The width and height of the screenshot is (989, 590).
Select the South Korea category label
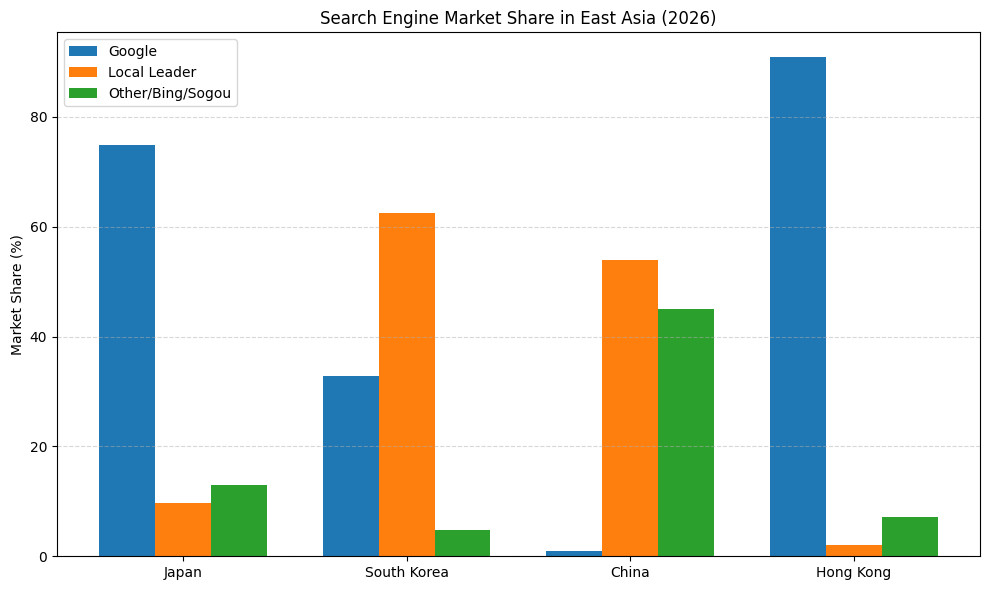(406, 572)
